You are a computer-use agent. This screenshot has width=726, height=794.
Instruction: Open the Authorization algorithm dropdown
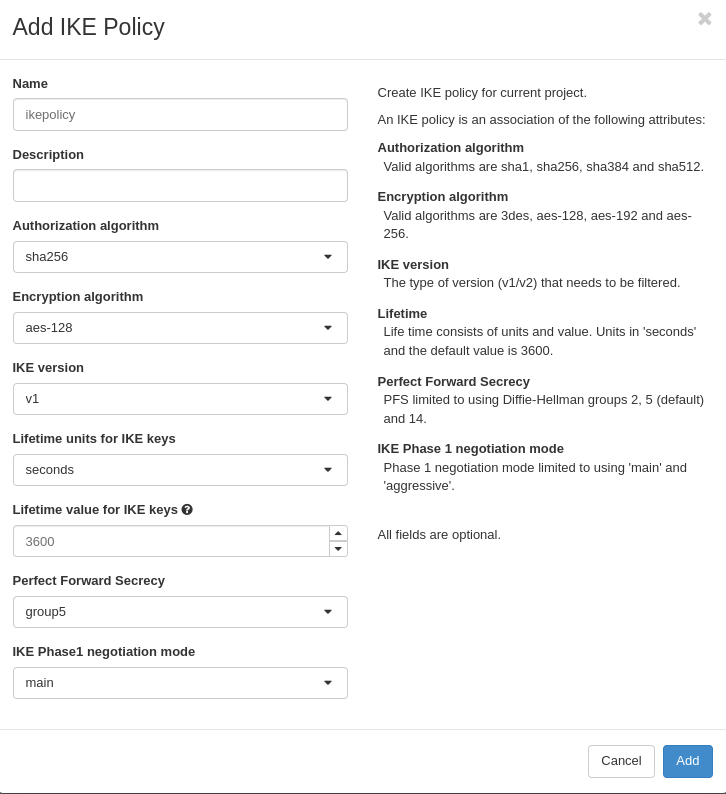click(180, 257)
